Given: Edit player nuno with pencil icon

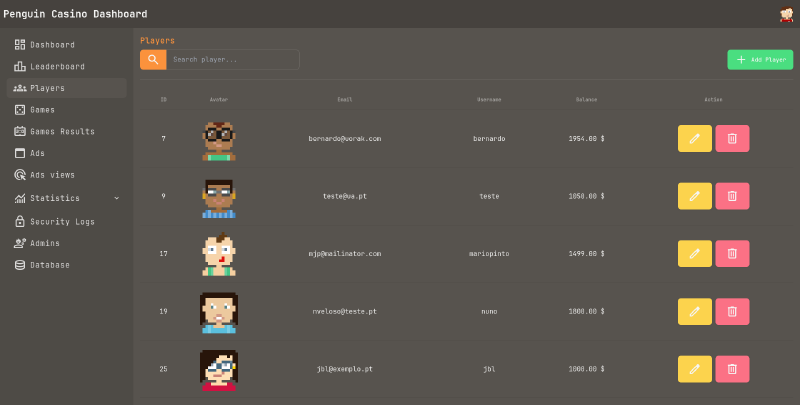Looking at the screenshot, I should pos(694,312).
